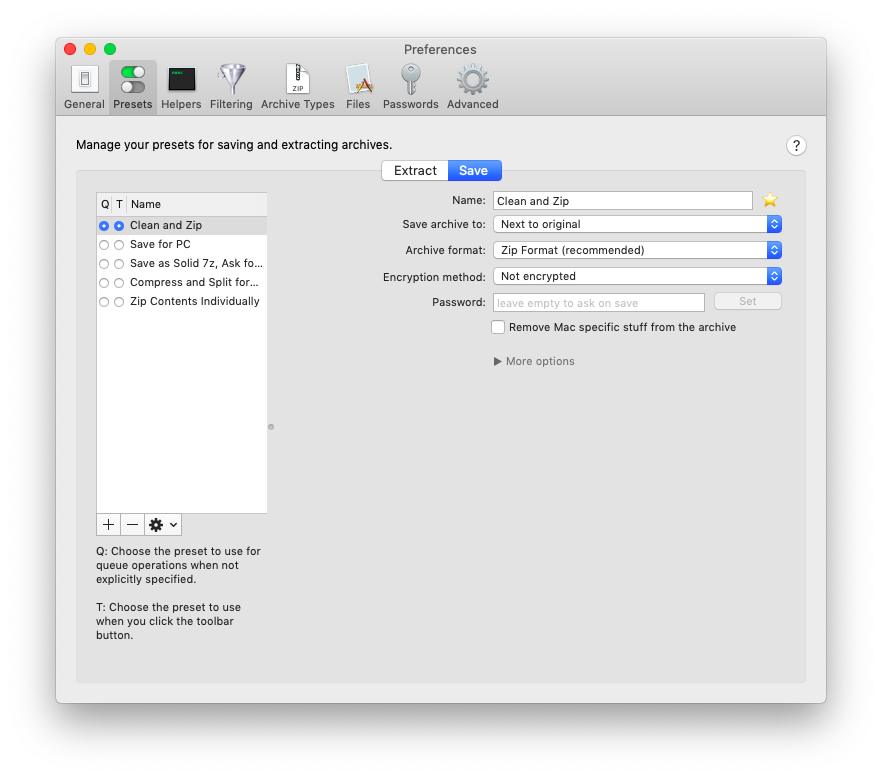This screenshot has height=777, width=882.
Task: Open the Passwords key pane
Action: point(411,87)
